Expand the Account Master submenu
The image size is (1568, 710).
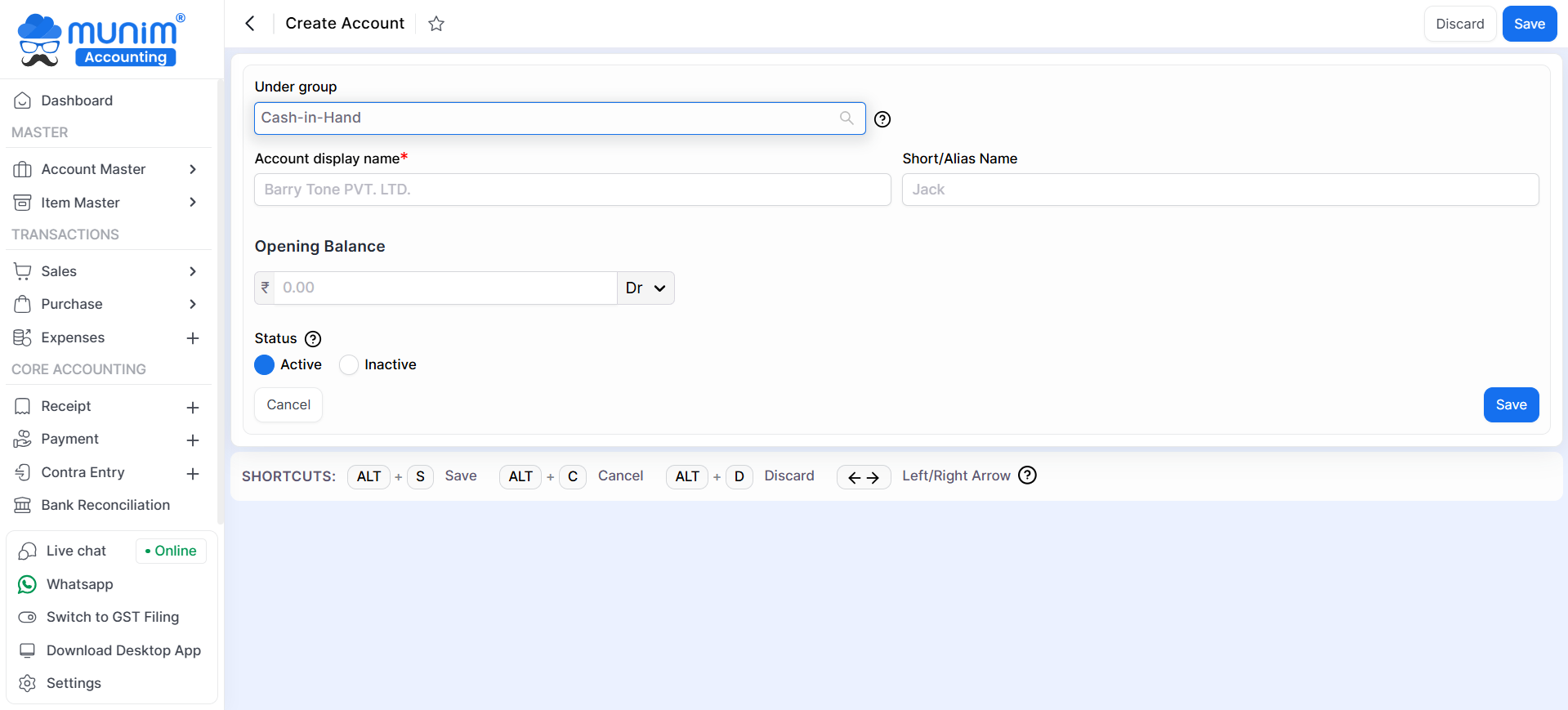point(193,169)
